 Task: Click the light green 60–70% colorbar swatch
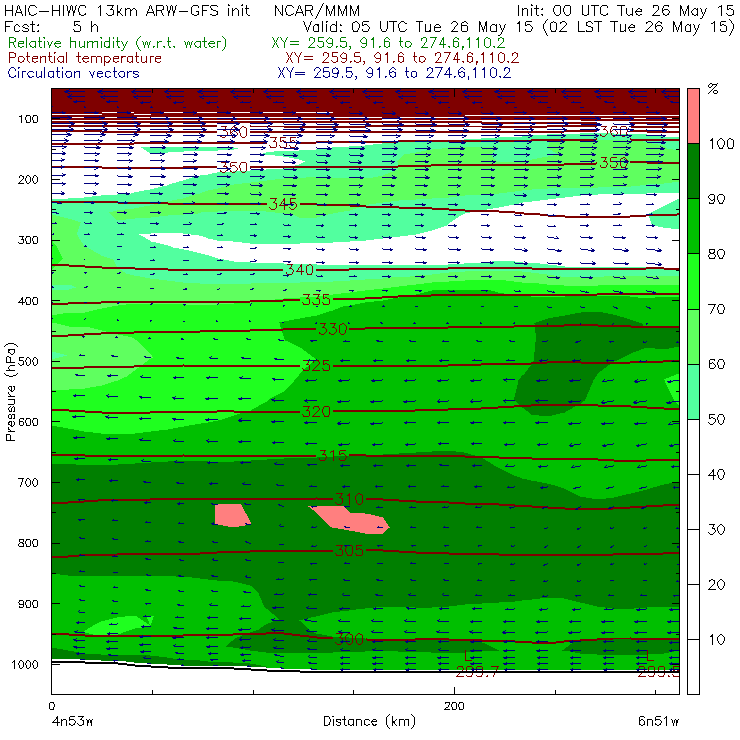point(693,336)
